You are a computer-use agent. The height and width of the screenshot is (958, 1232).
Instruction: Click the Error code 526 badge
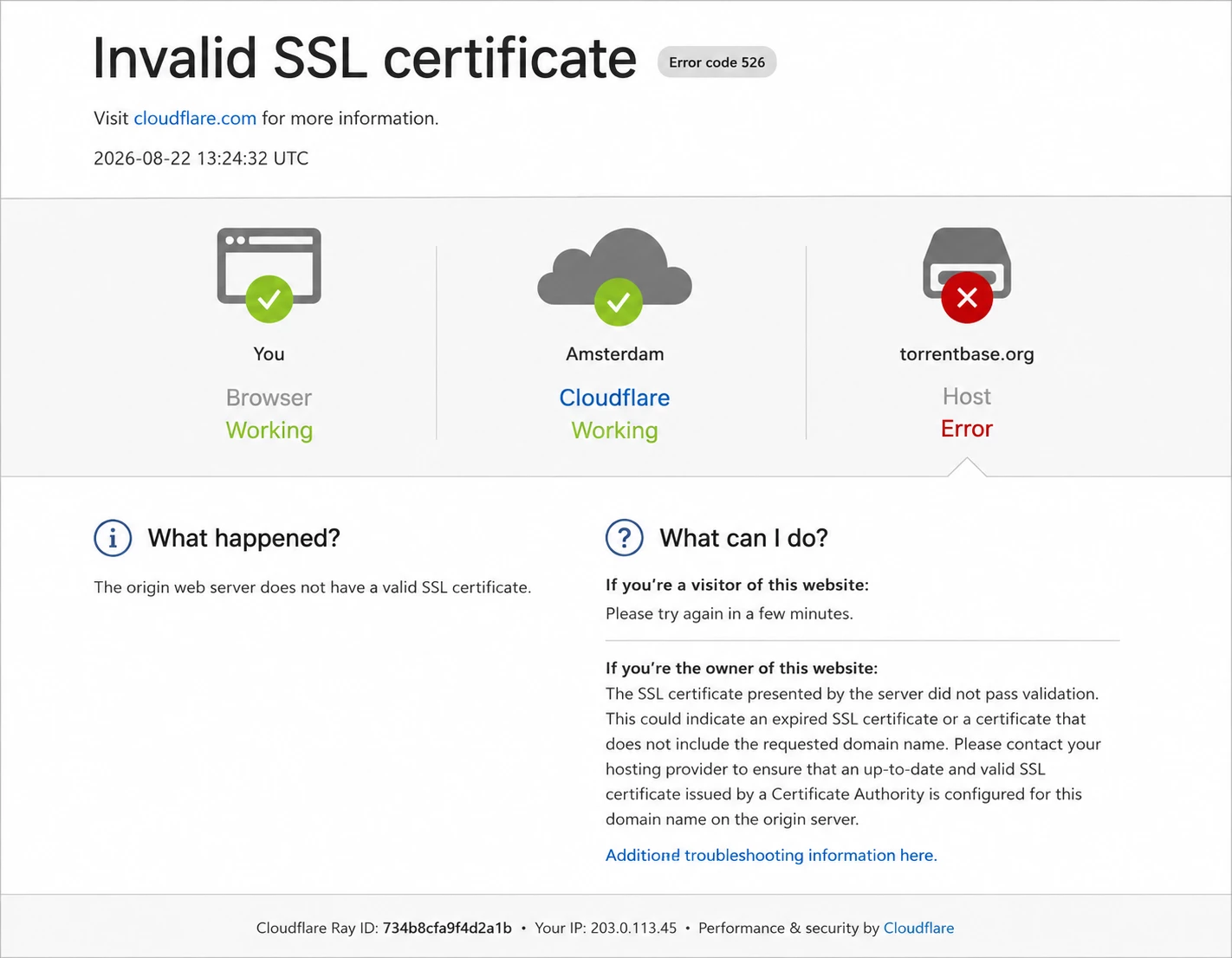point(717,62)
